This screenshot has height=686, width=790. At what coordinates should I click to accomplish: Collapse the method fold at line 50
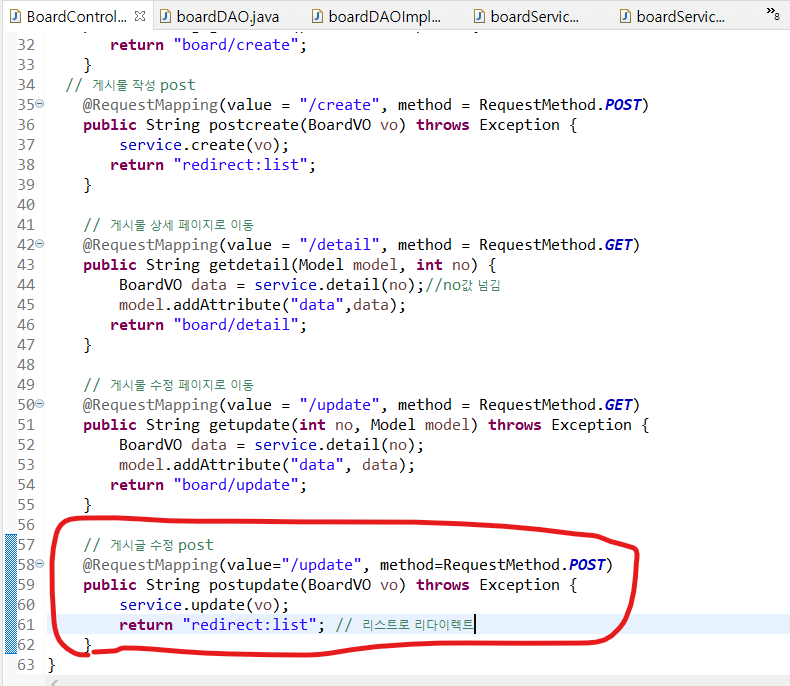pyautogui.click(x=40, y=404)
